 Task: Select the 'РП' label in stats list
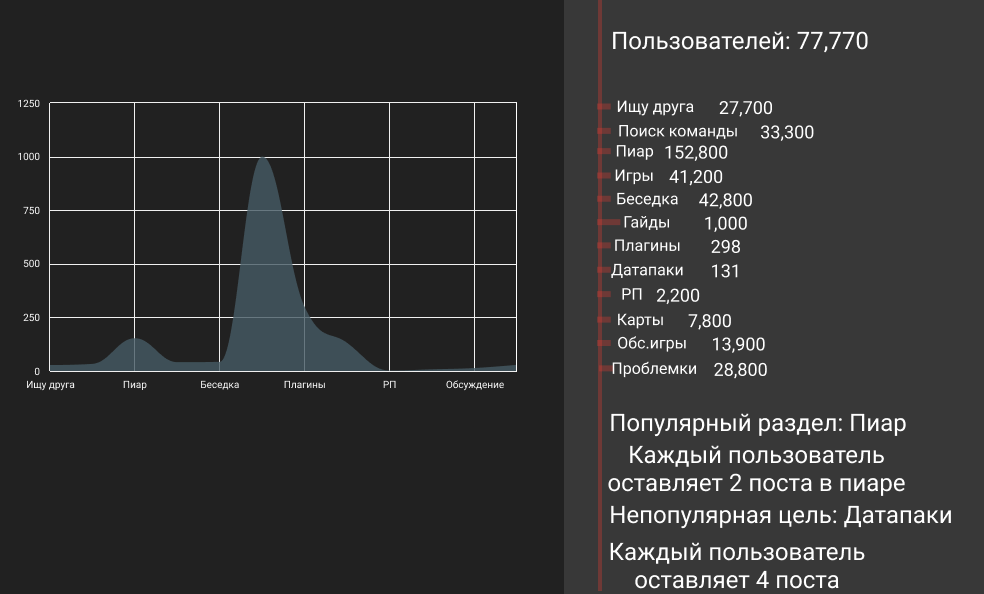(x=632, y=294)
